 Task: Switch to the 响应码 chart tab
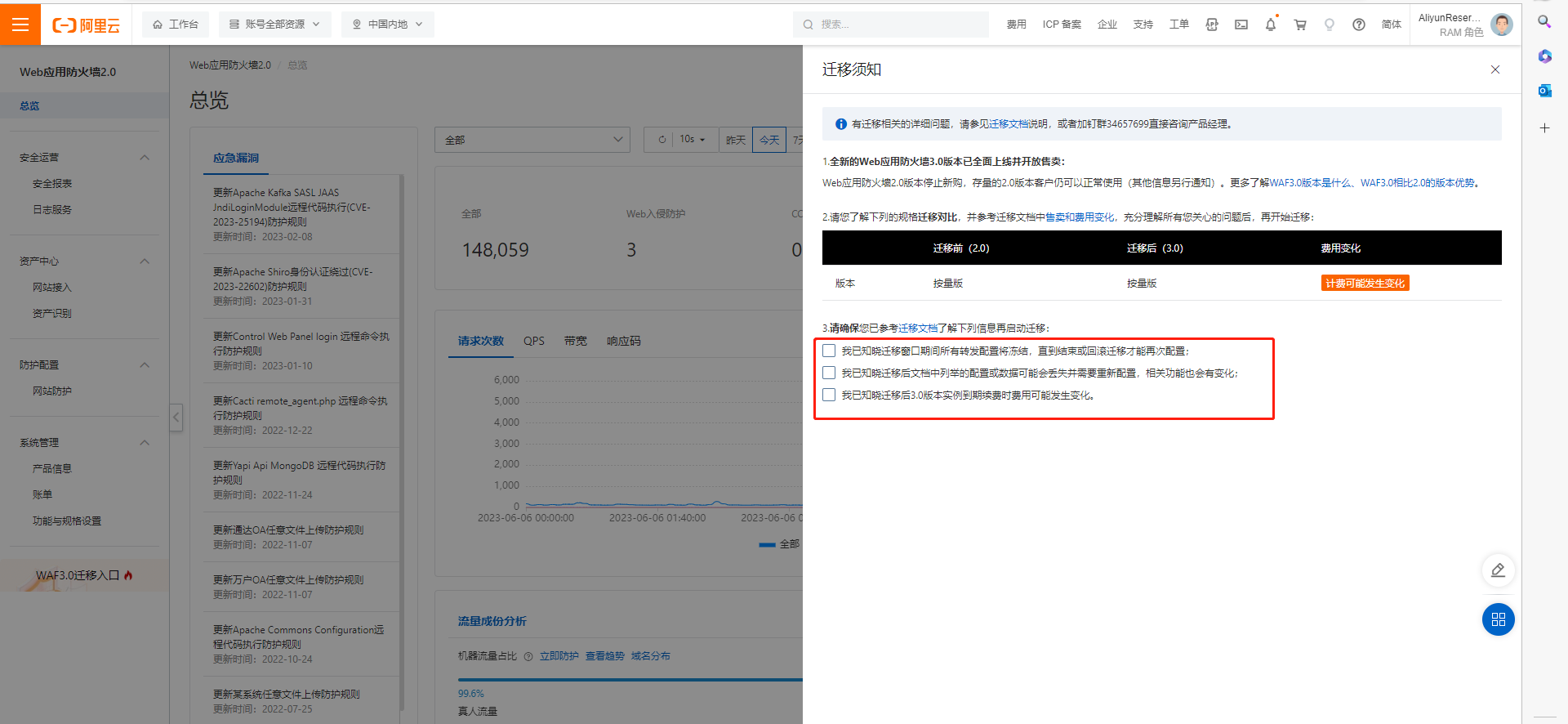coord(624,342)
